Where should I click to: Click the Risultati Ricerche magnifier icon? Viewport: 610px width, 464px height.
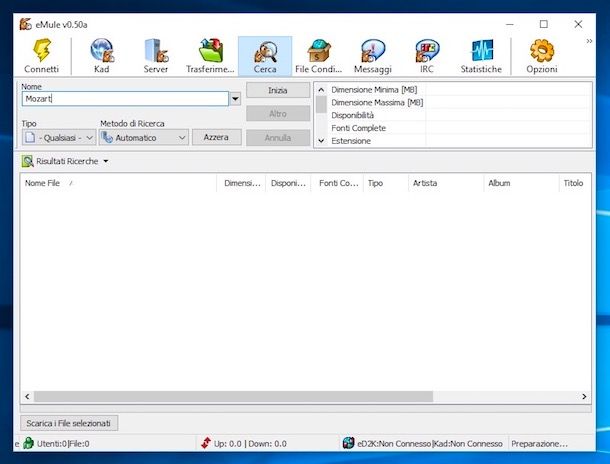point(28,161)
